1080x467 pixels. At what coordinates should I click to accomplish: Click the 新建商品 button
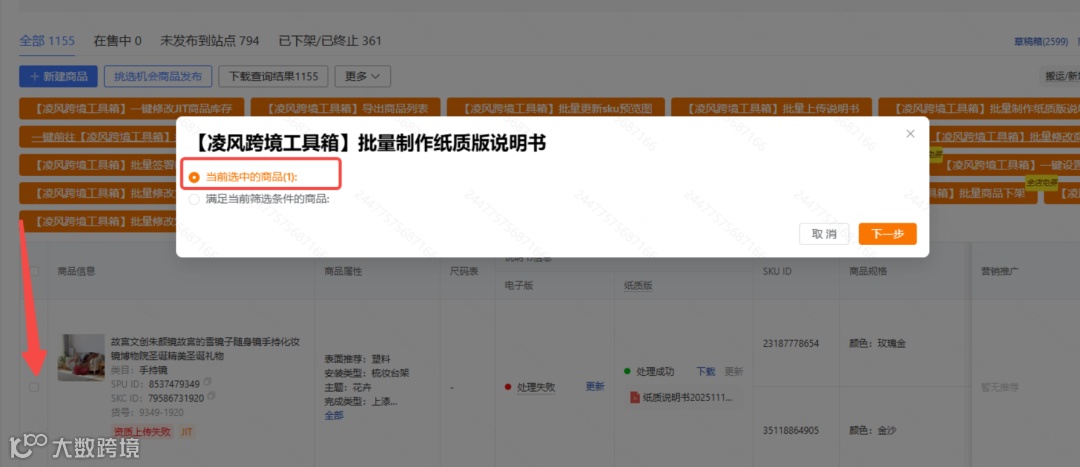(59, 76)
